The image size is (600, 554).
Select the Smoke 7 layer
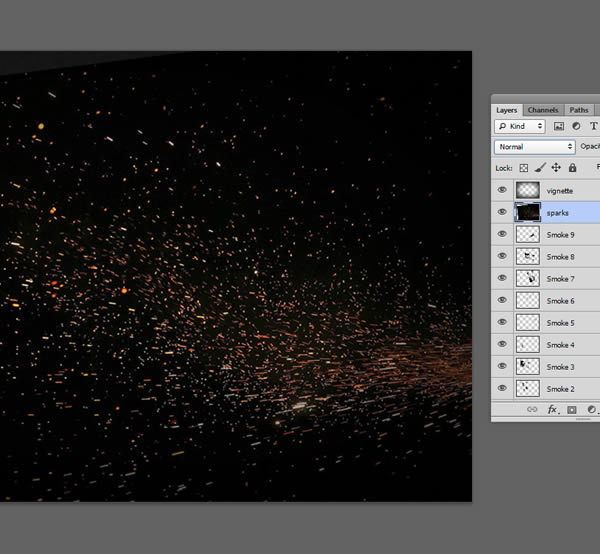tap(557, 279)
